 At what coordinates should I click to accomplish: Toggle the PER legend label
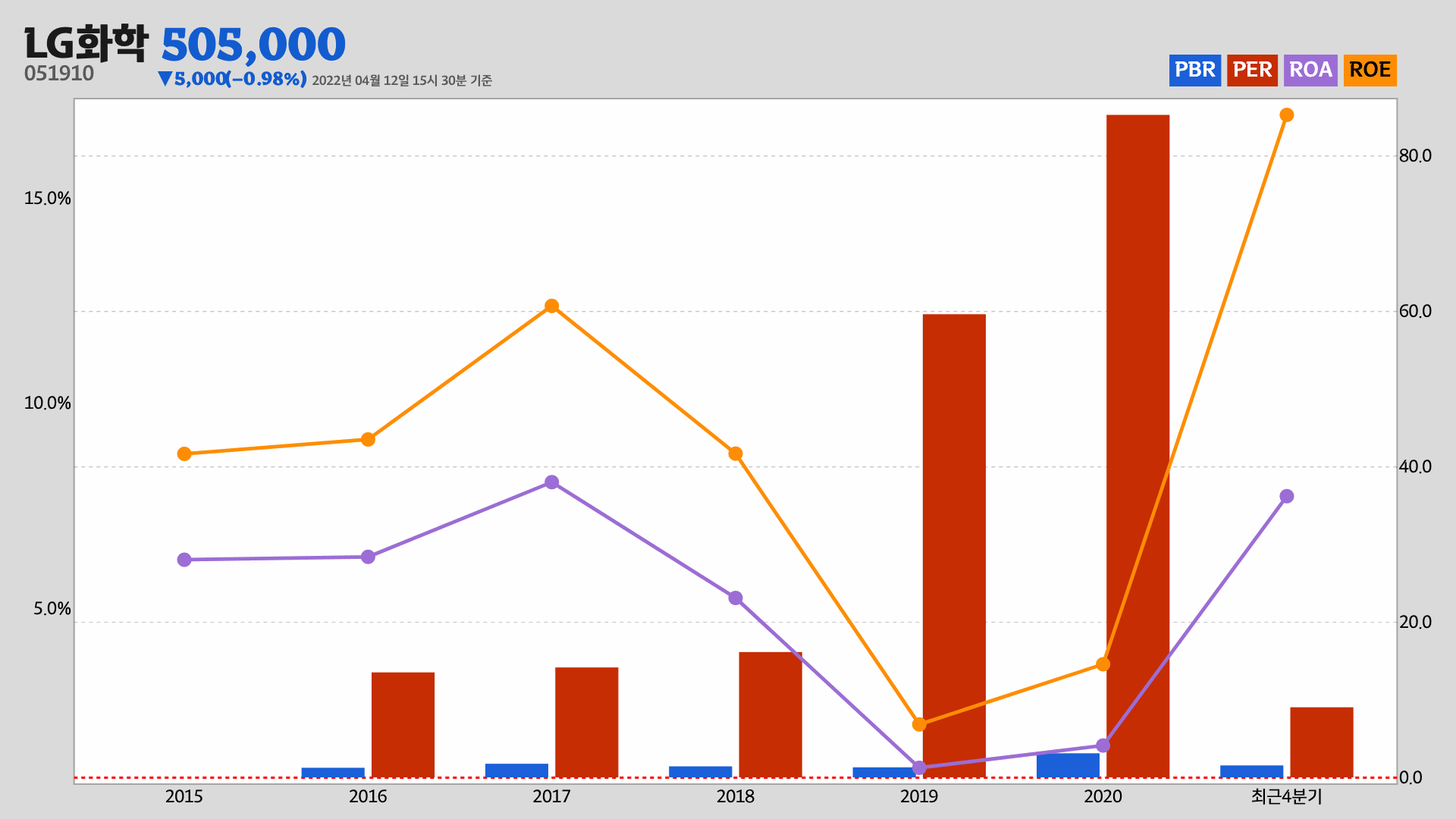coord(1252,70)
